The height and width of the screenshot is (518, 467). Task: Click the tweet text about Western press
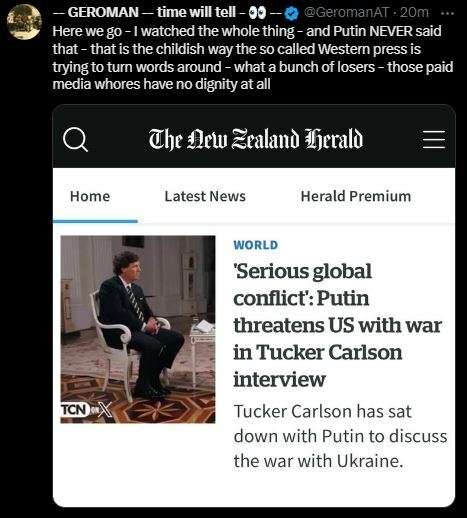point(253,58)
